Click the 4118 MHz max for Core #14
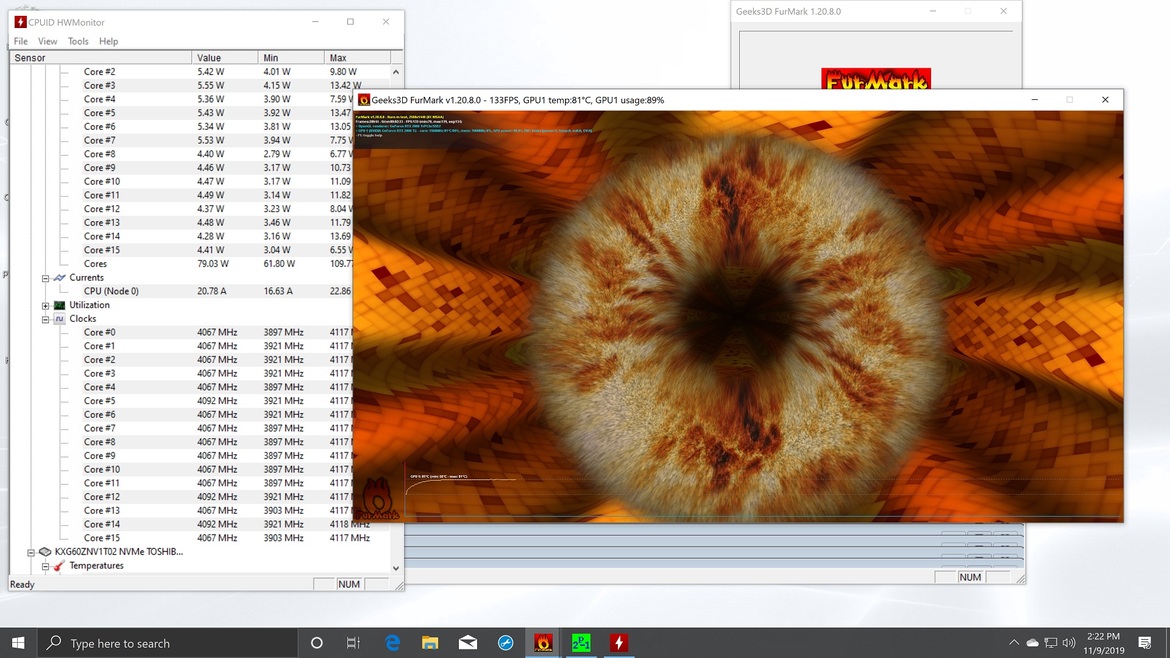 [350, 524]
